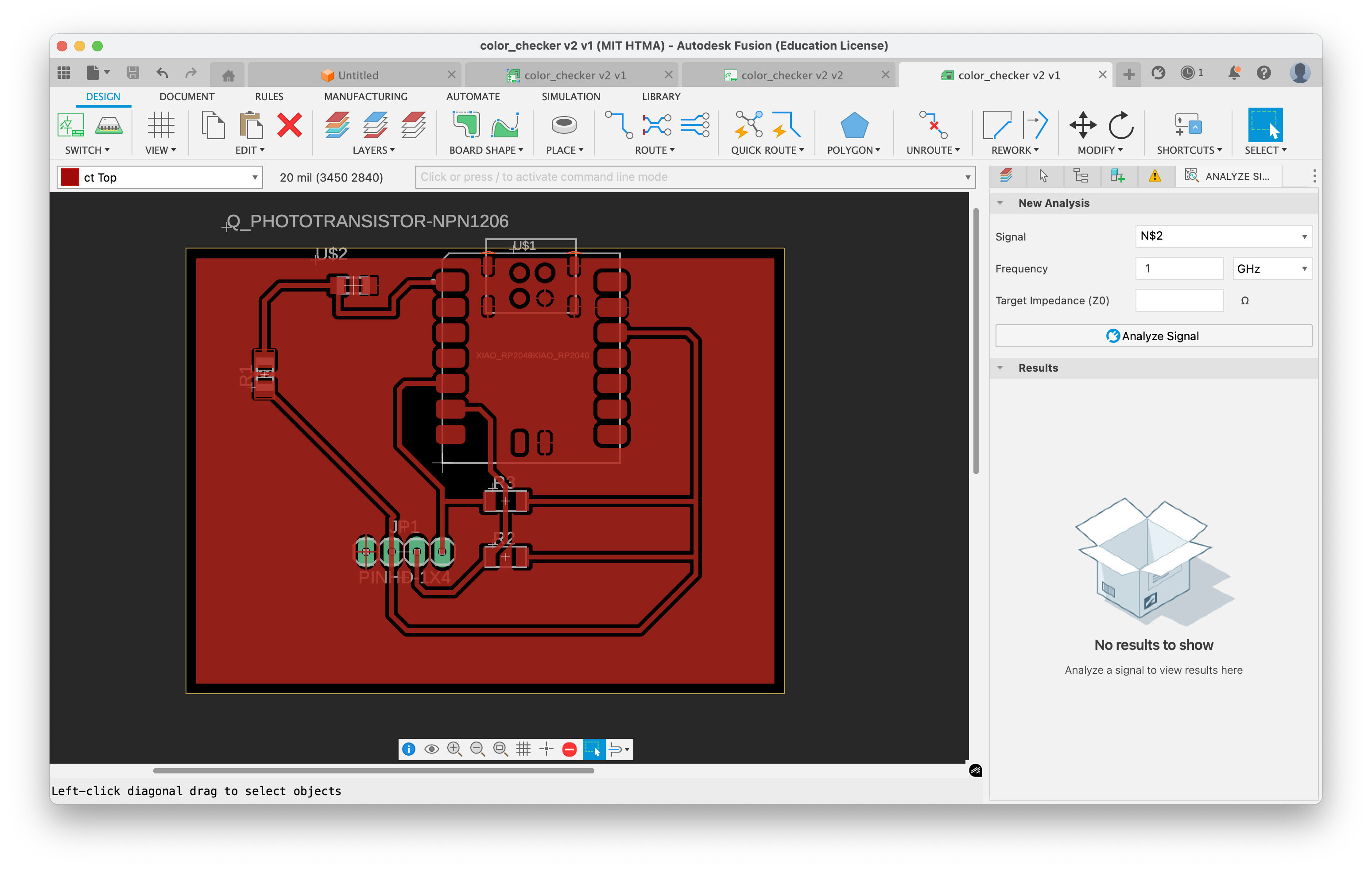Screen dimensions: 1372x870
Task: Open the Design Manager tree icon
Action: click(x=1081, y=176)
